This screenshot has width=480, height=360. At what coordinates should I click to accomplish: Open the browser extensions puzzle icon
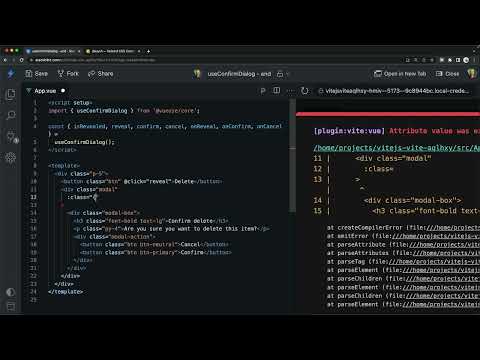click(x=450, y=60)
